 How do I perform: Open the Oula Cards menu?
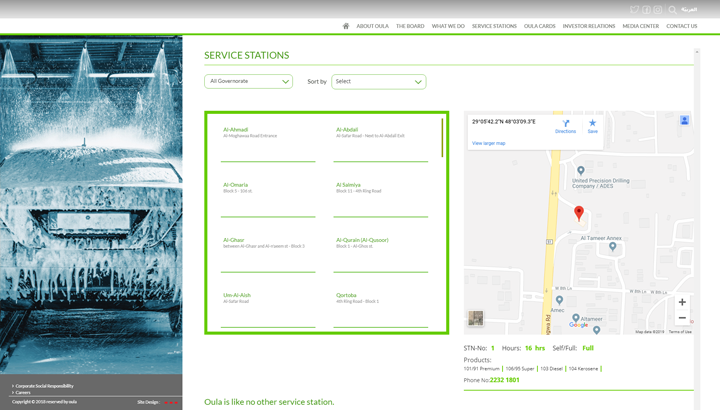[x=540, y=26]
